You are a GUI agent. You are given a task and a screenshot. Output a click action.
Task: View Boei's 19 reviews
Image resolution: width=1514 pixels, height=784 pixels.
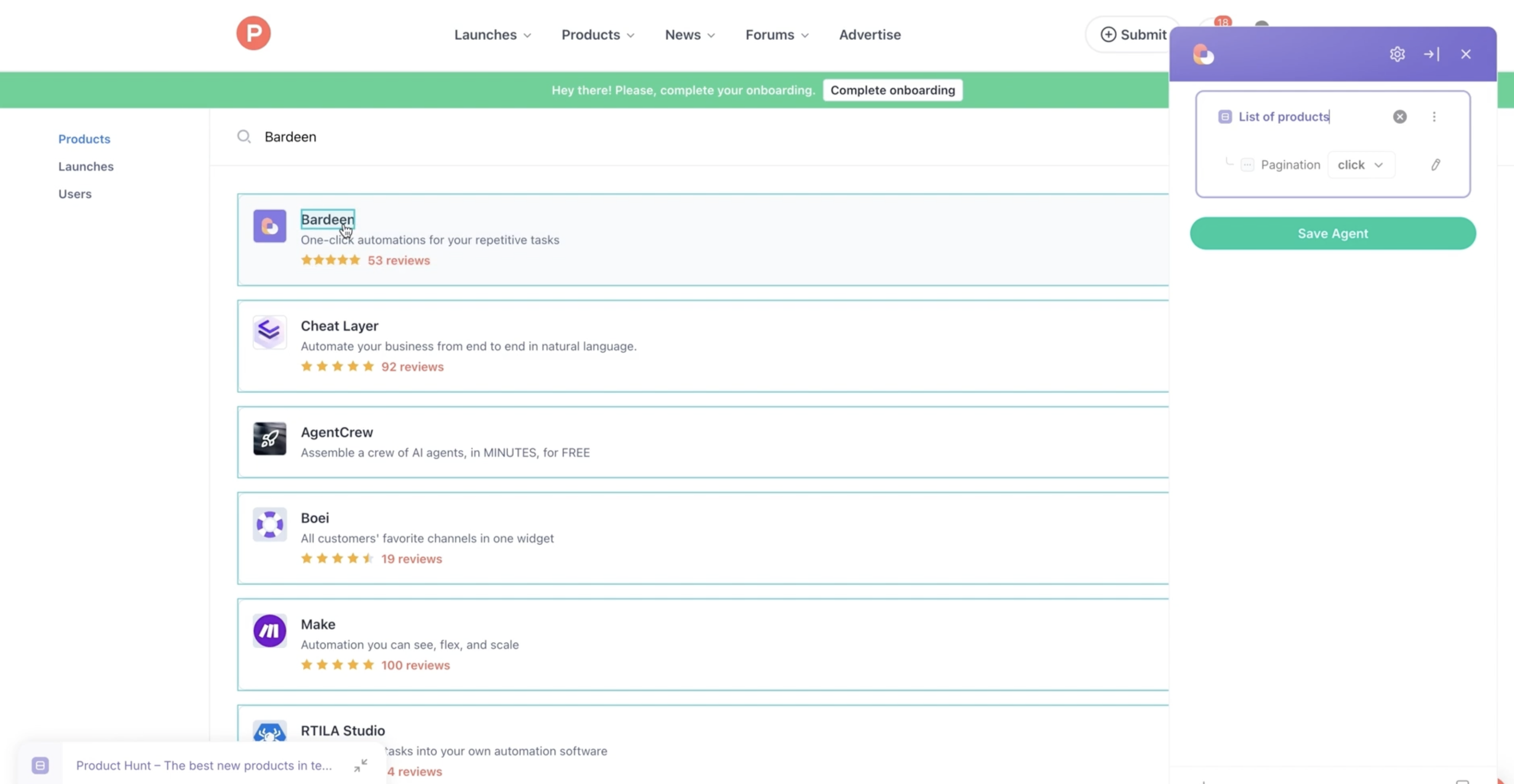[411, 560]
